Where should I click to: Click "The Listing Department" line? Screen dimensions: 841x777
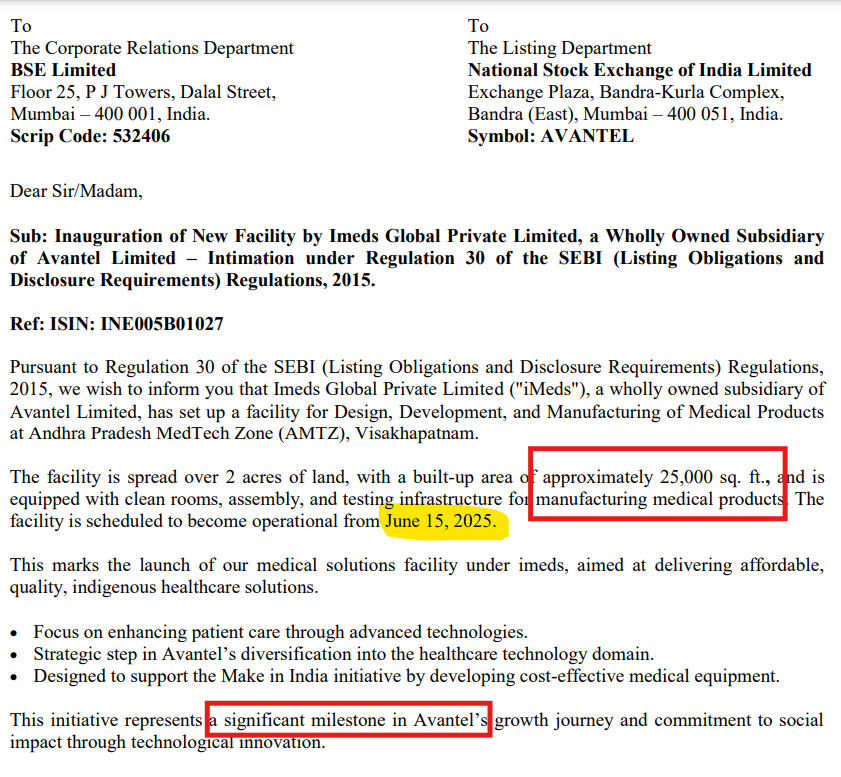click(559, 48)
